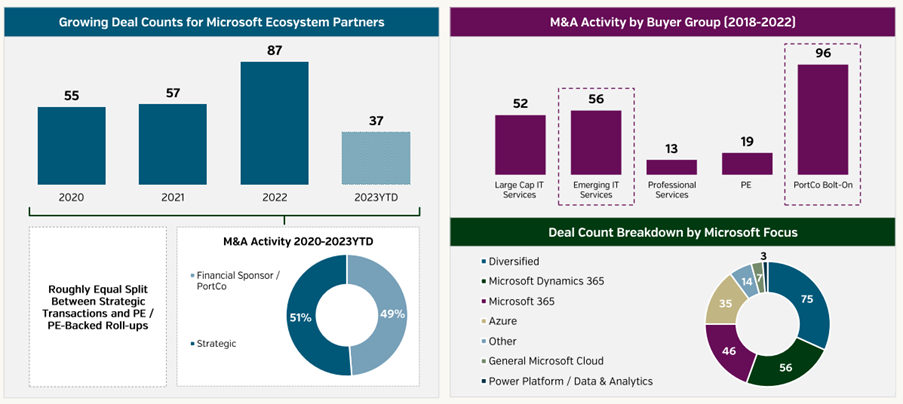Select 'Emerging IT Services' axis label

click(596, 190)
